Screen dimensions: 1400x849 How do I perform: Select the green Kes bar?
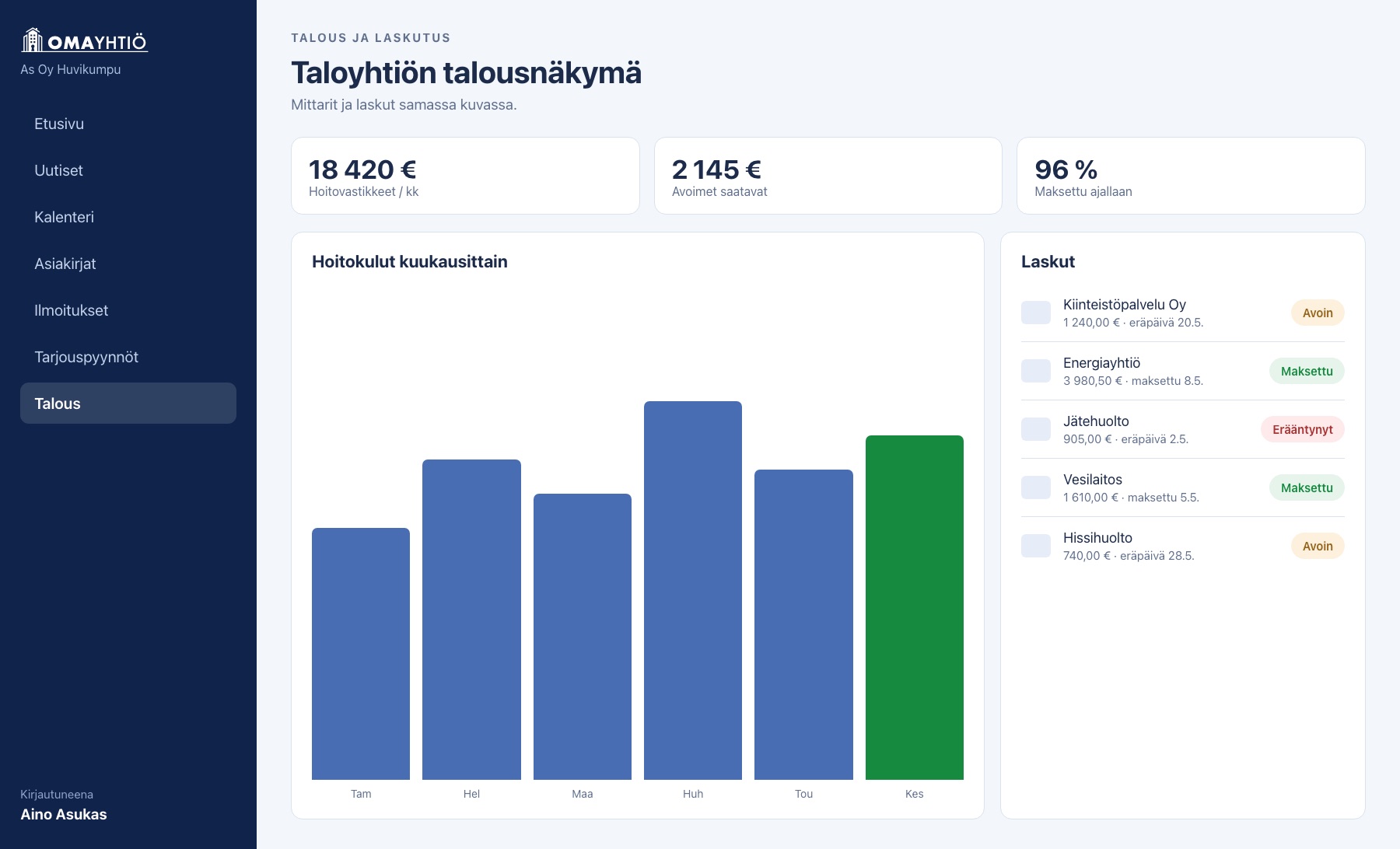pyautogui.click(x=915, y=607)
